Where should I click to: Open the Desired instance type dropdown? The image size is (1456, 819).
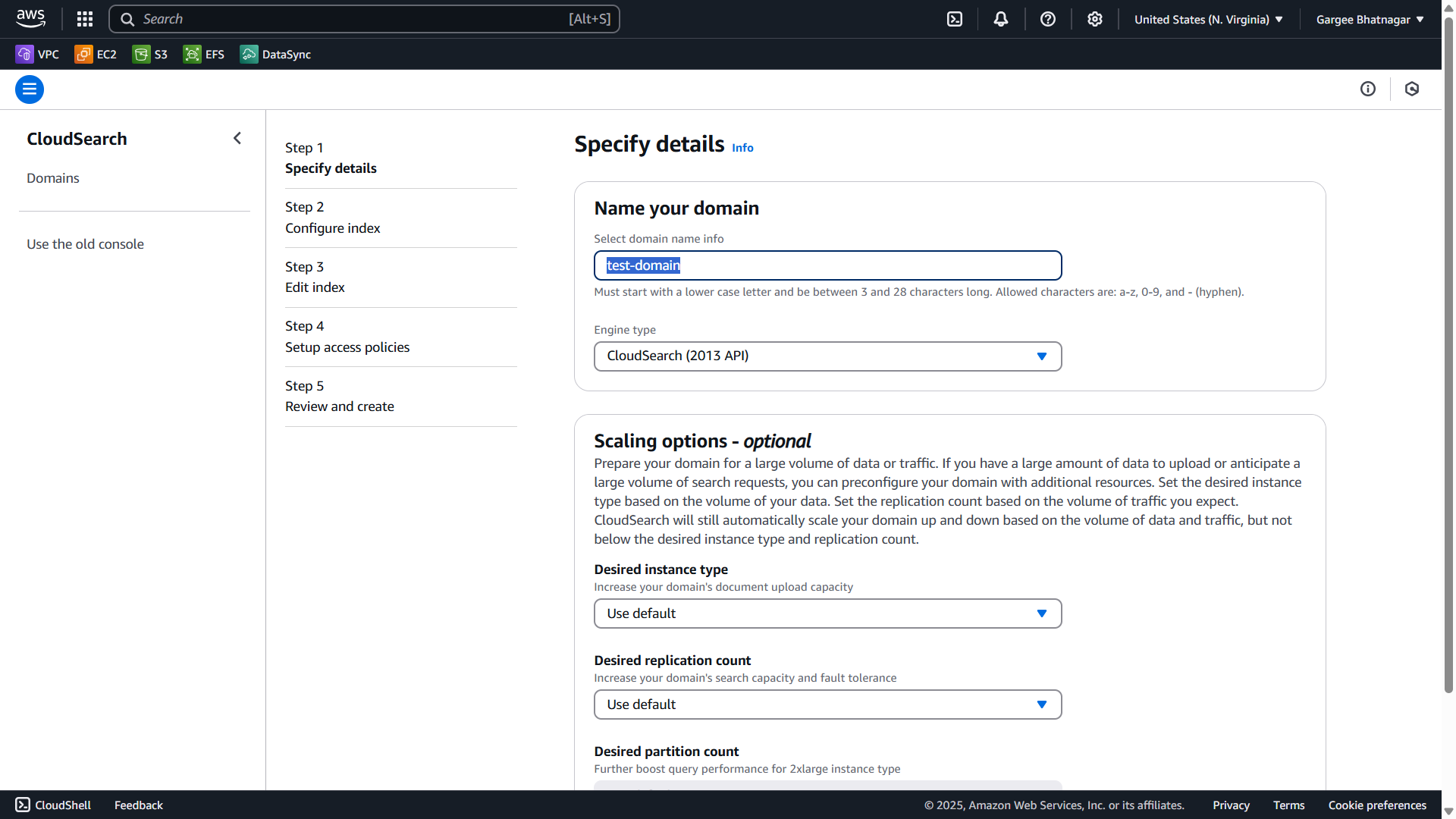pyautogui.click(x=827, y=613)
